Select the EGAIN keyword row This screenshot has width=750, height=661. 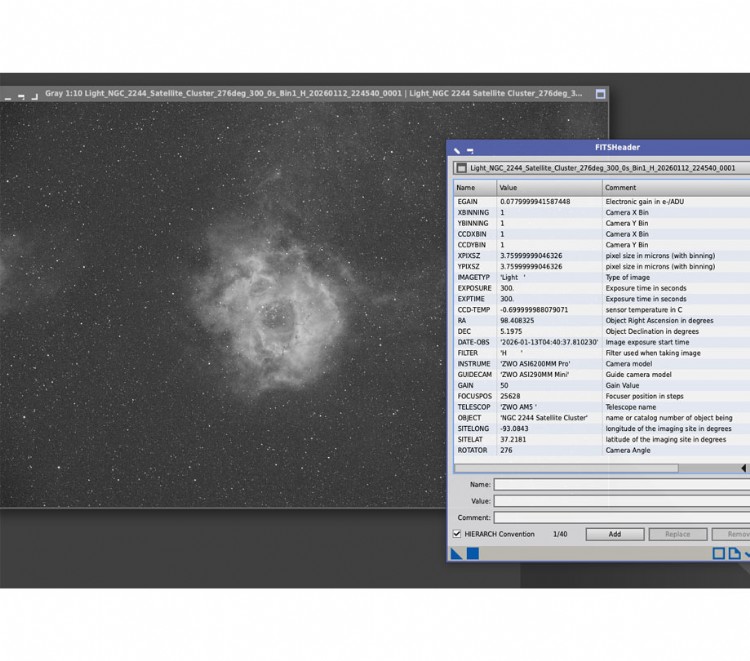[602, 202]
